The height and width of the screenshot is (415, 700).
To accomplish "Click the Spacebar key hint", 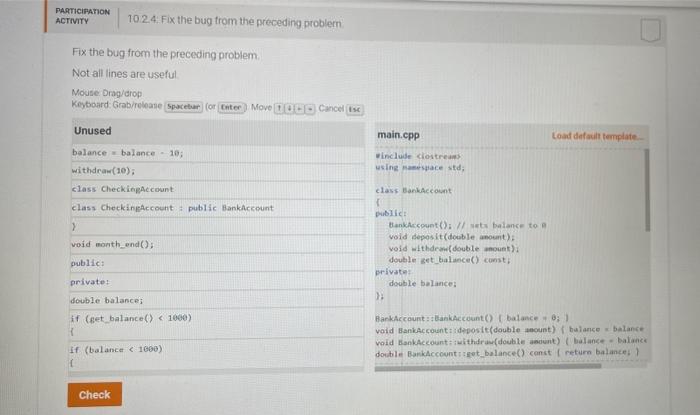I will [x=184, y=107].
